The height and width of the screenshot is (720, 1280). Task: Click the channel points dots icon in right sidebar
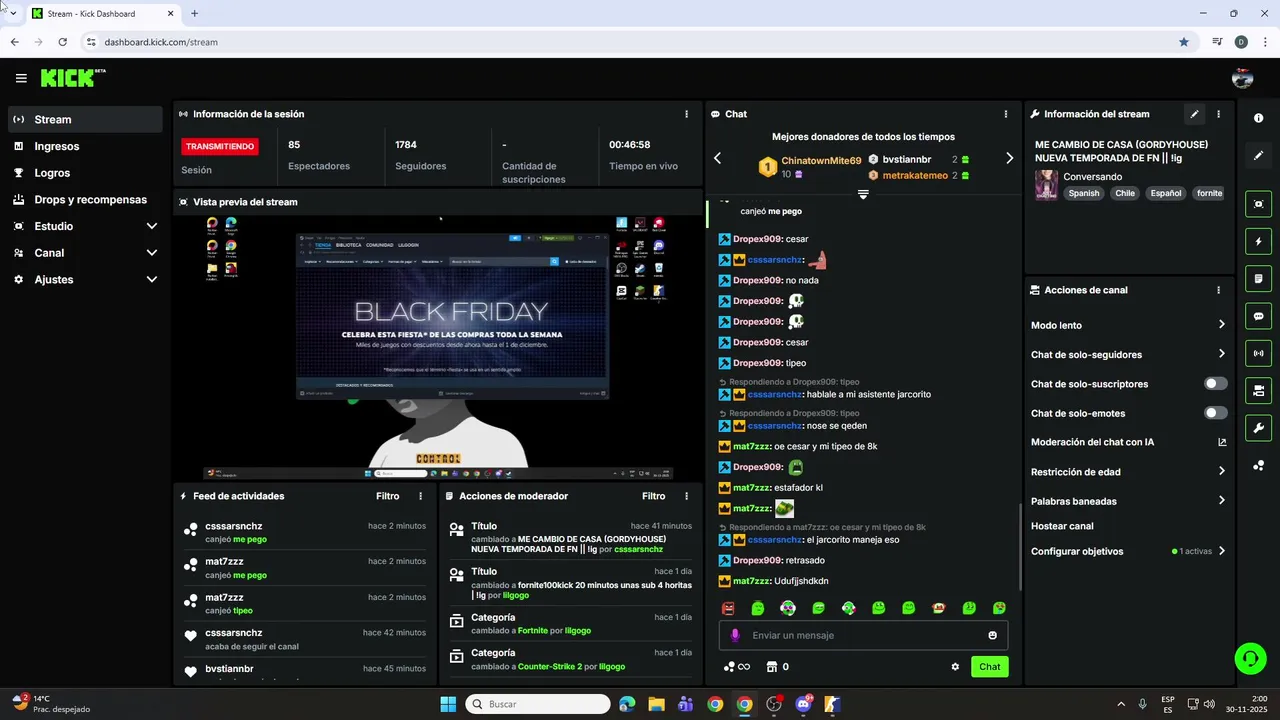pos(1258,466)
